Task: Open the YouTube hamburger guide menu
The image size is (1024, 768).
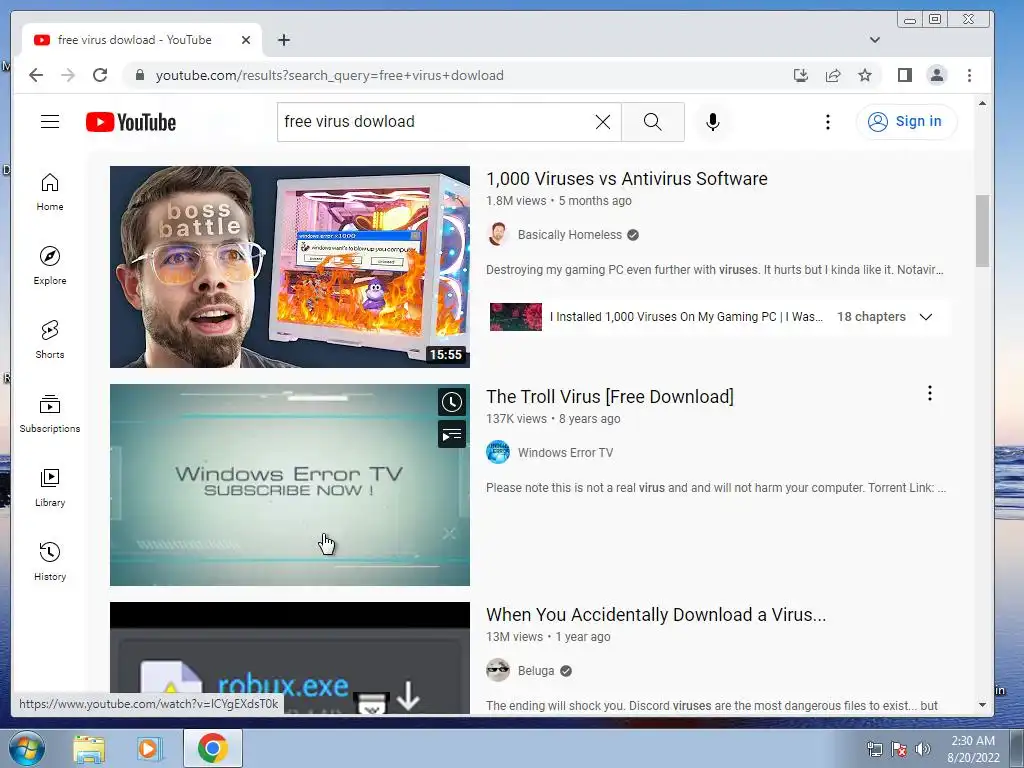Action: coord(50,121)
